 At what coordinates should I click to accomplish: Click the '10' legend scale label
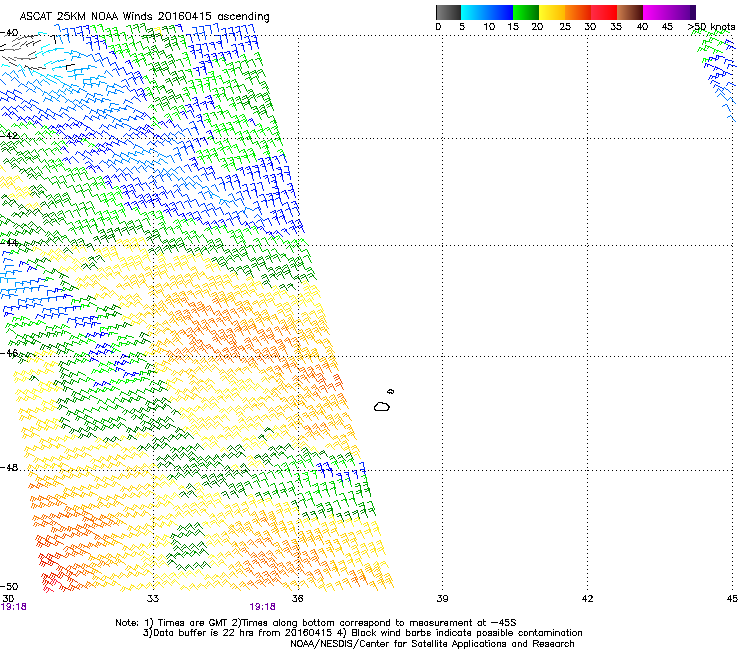point(489,27)
